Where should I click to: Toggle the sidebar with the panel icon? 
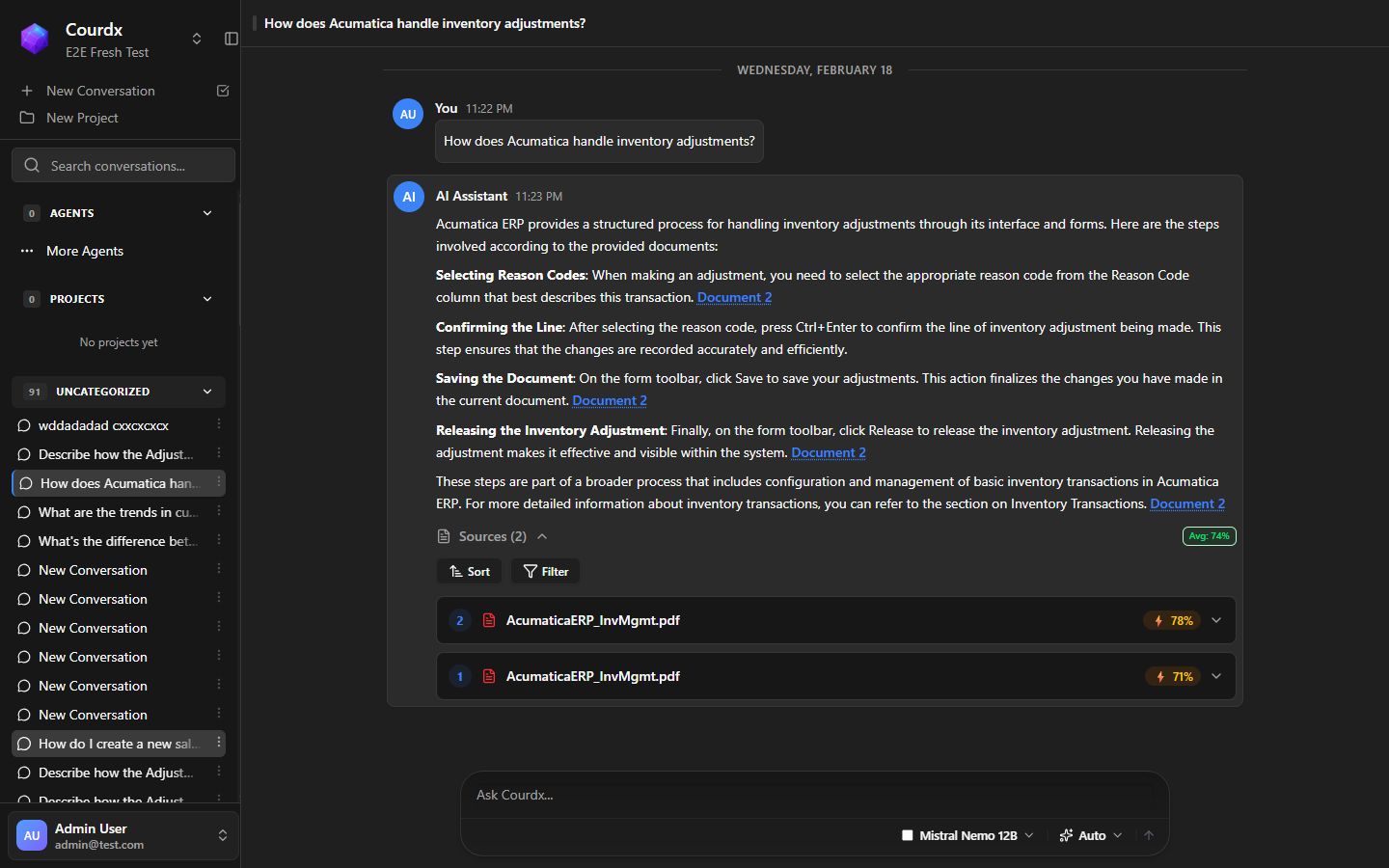click(x=230, y=39)
